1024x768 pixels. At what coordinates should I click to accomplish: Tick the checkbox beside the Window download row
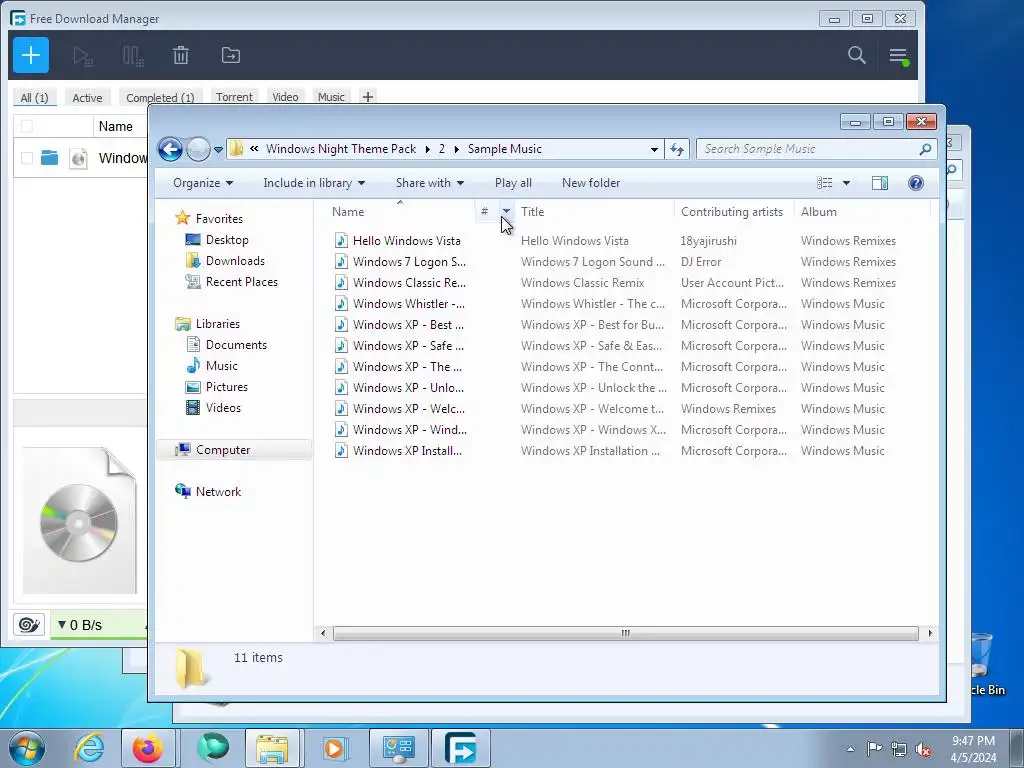coord(27,158)
